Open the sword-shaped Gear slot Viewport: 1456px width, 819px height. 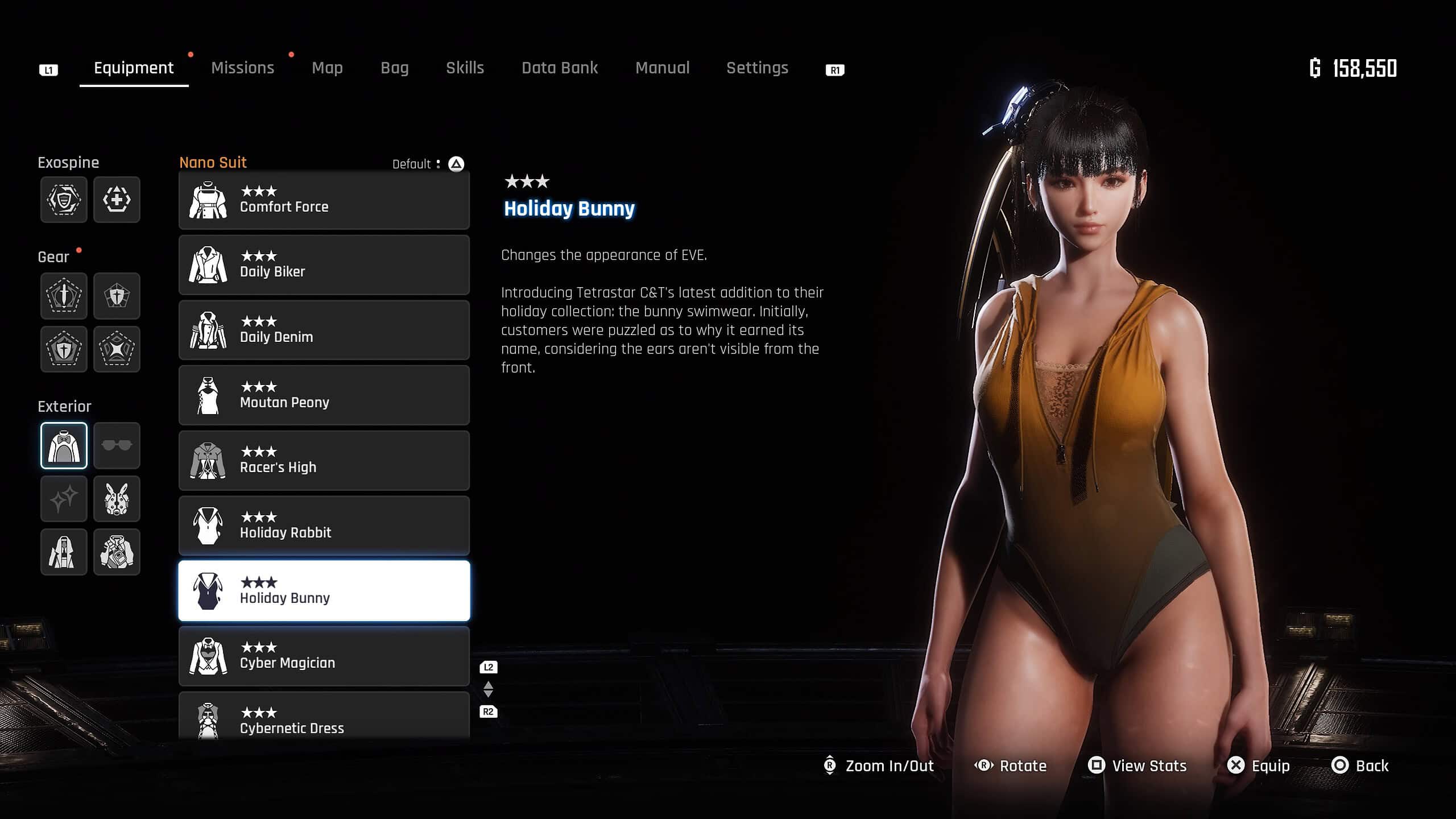click(x=64, y=296)
